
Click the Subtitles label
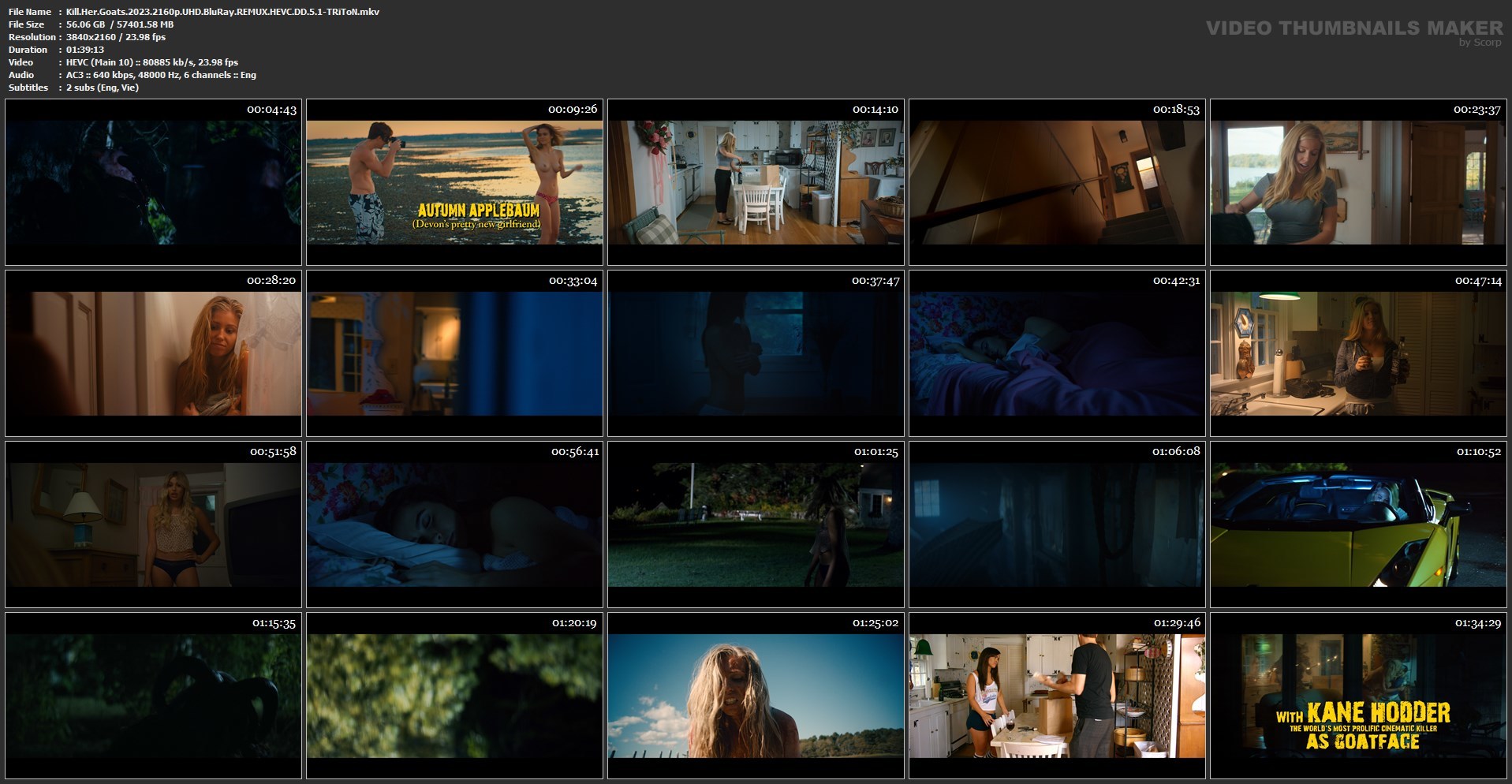pos(28,88)
